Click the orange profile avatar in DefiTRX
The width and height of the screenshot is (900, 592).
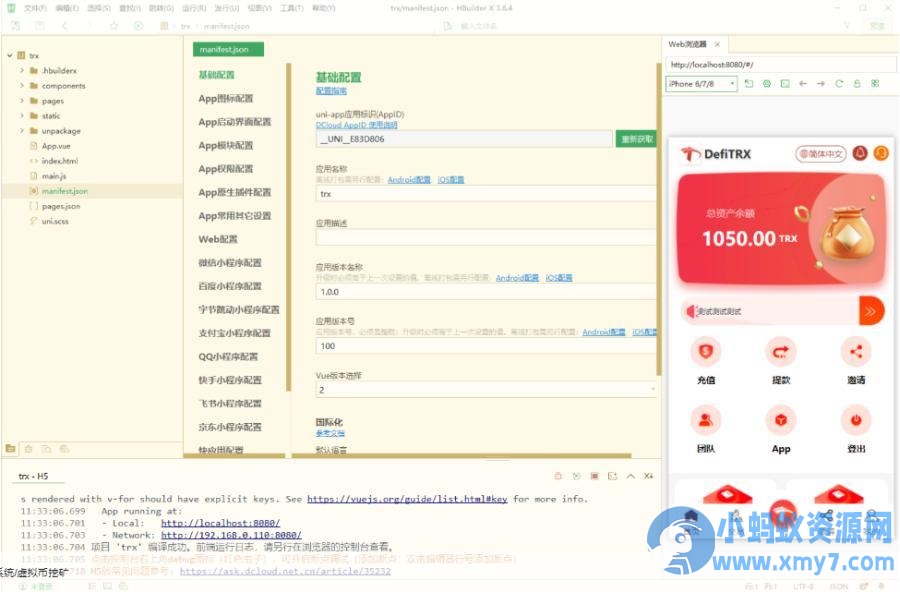pos(881,153)
